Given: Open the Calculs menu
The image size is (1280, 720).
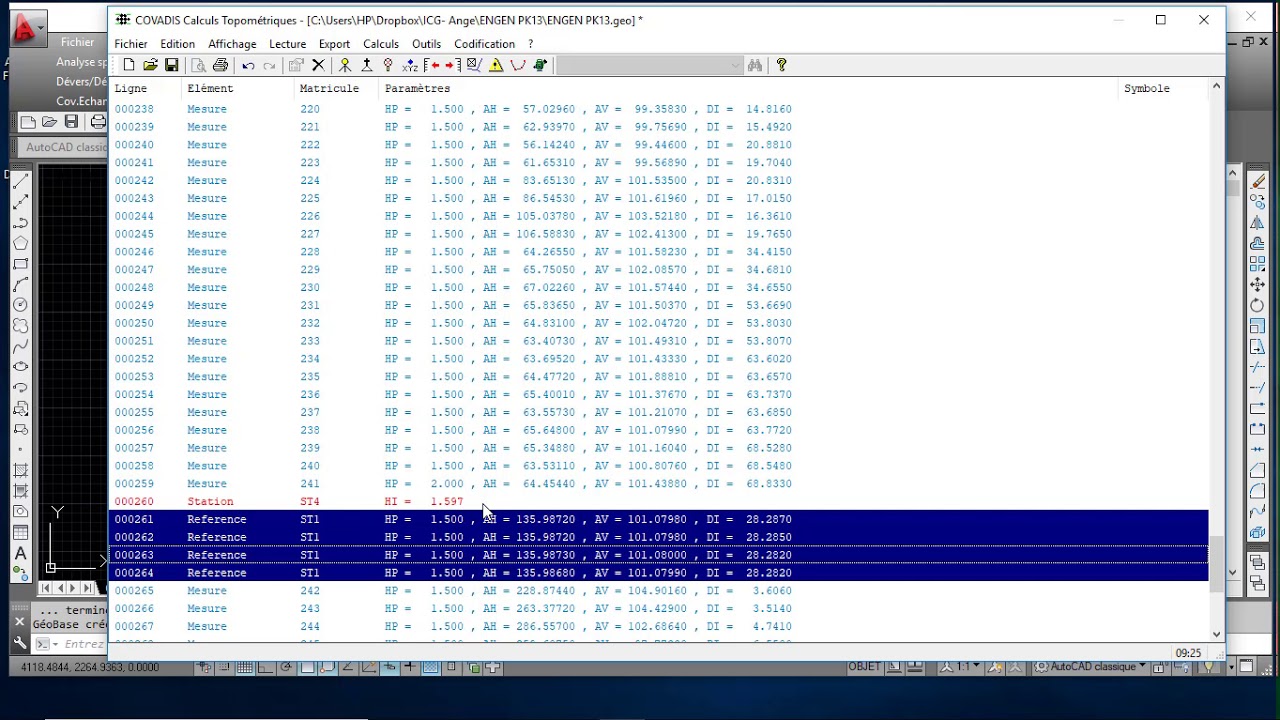Looking at the screenshot, I should pyautogui.click(x=381, y=44).
